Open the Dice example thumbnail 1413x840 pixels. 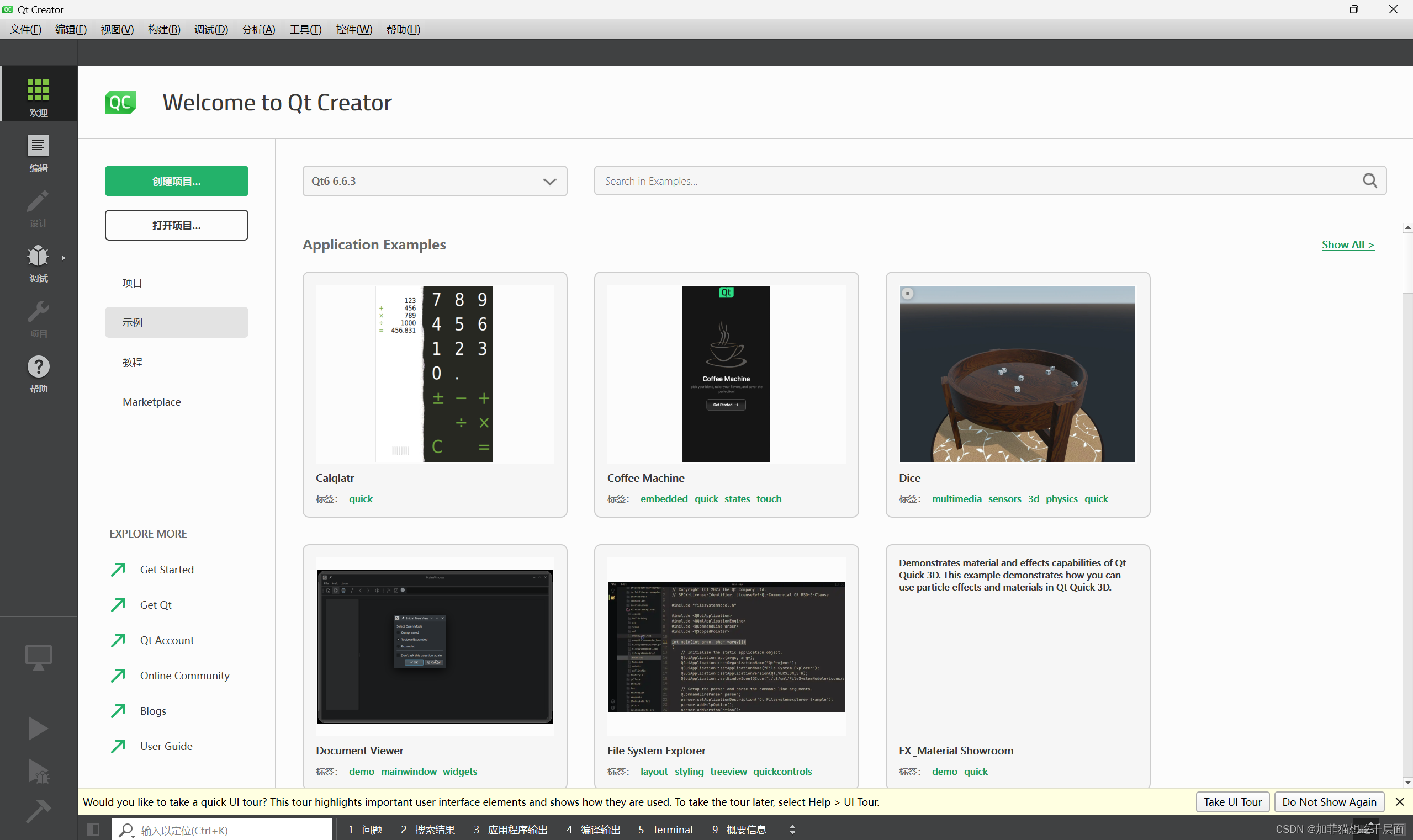tap(1017, 374)
